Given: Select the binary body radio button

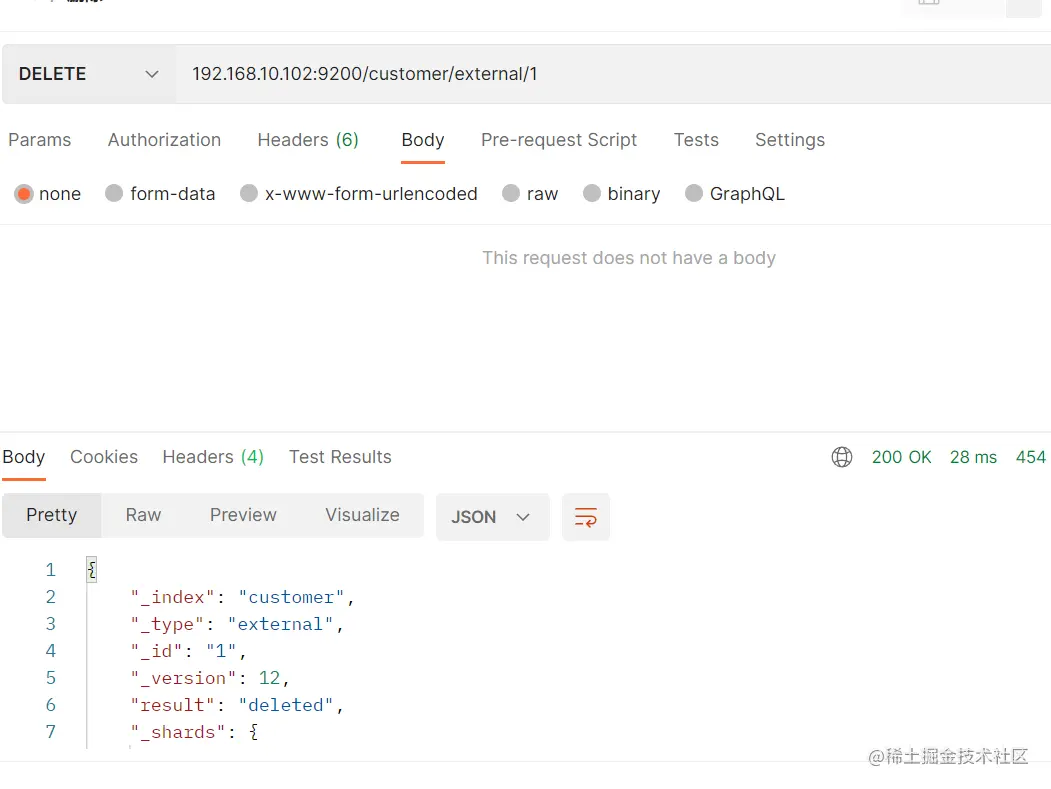Looking at the screenshot, I should click(x=592, y=194).
